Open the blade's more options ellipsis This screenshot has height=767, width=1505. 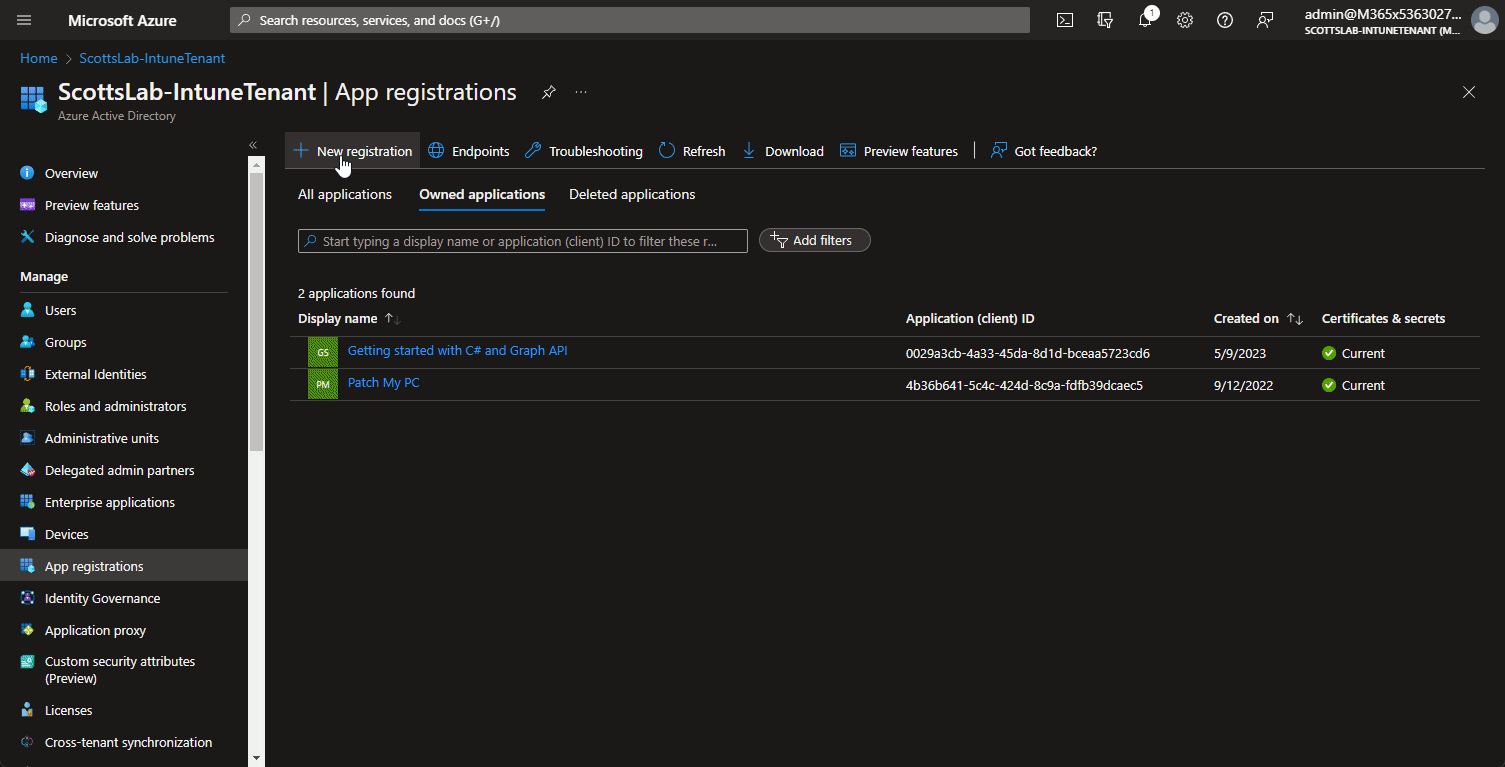click(x=581, y=92)
